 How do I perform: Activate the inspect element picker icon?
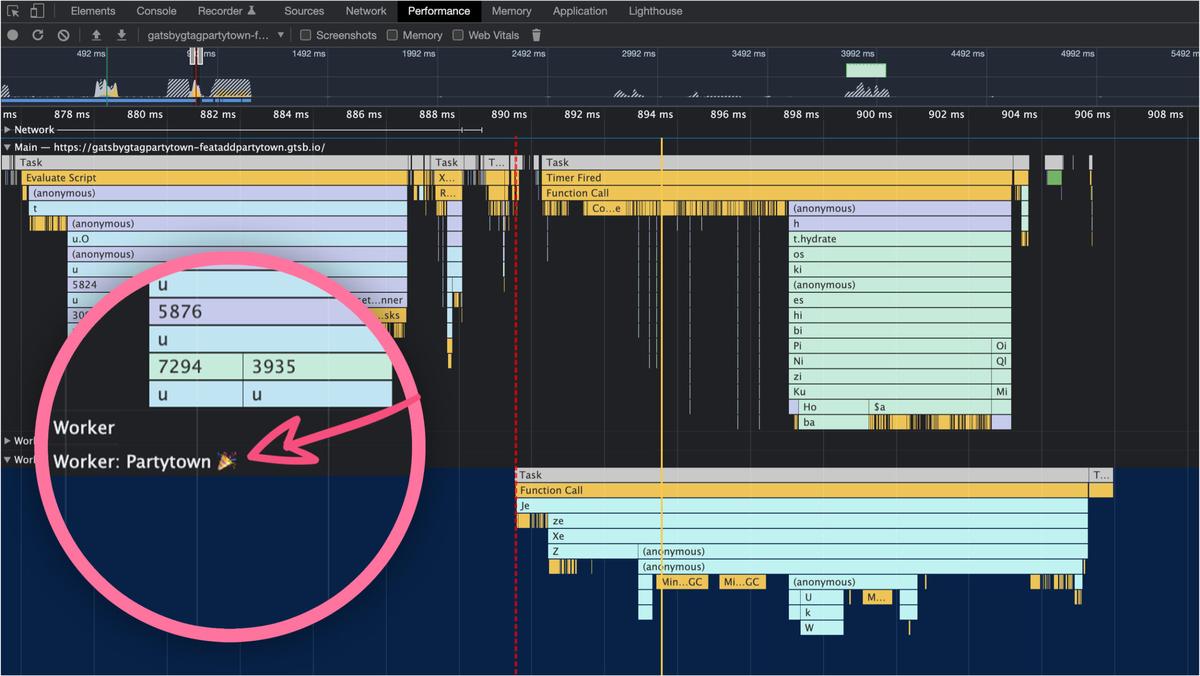point(13,11)
